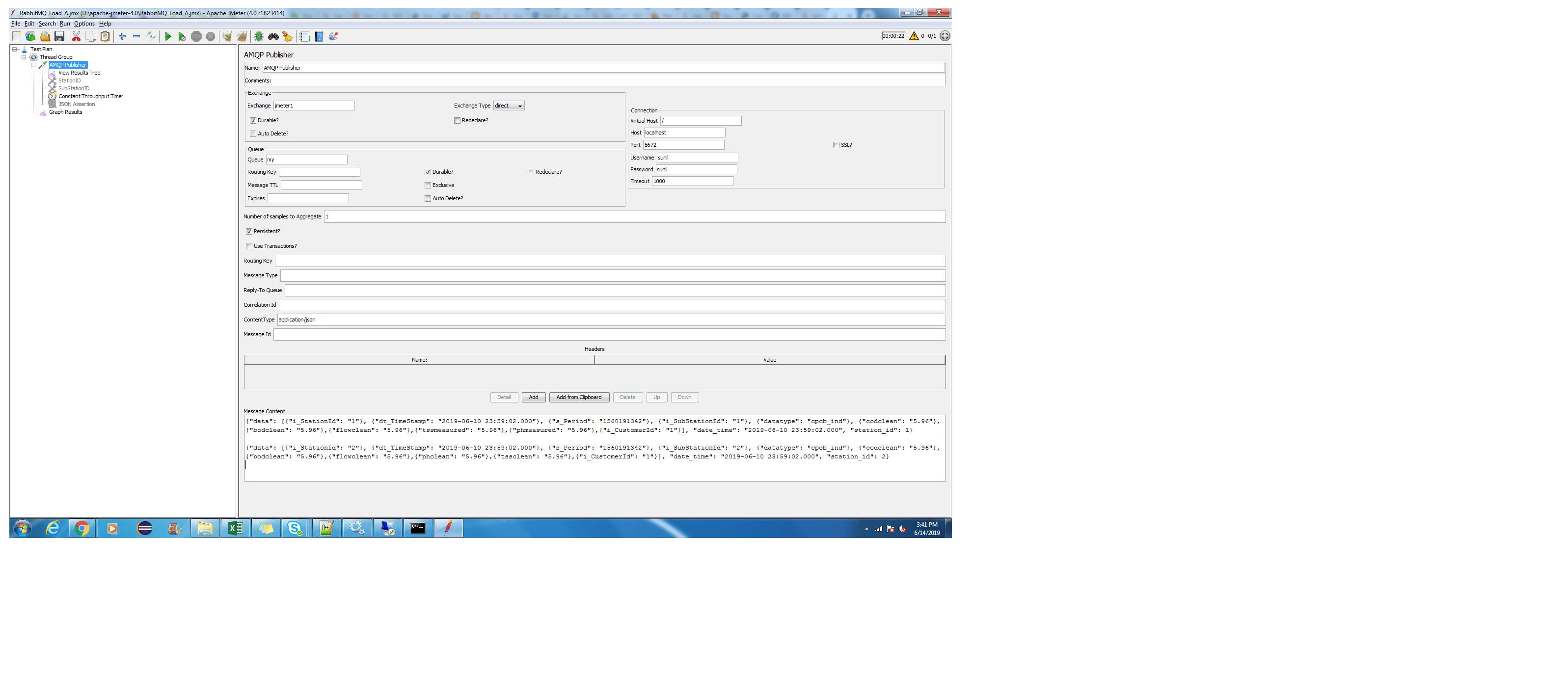Open the Templates toolbar icon
The width and height of the screenshot is (1568, 694).
pos(30,36)
